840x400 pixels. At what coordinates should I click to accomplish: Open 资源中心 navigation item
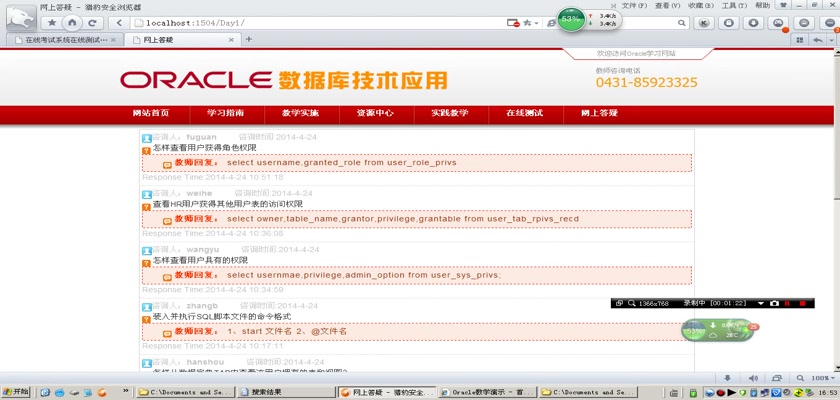(x=375, y=113)
